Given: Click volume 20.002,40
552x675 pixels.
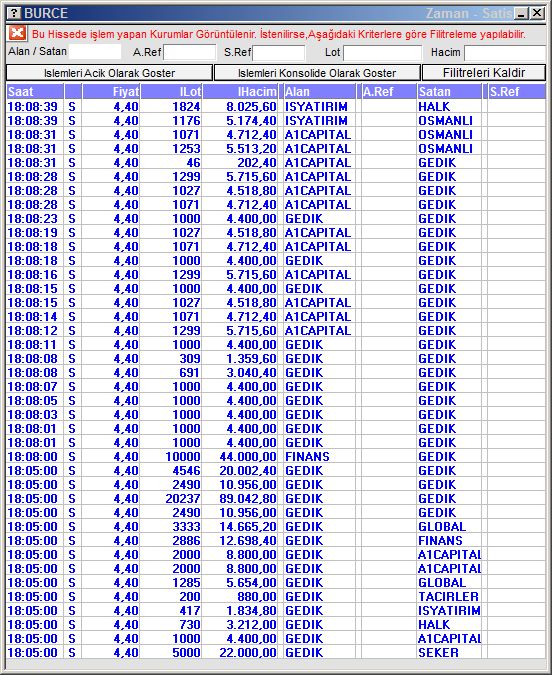Looking at the screenshot, I should pyautogui.click(x=248, y=471).
